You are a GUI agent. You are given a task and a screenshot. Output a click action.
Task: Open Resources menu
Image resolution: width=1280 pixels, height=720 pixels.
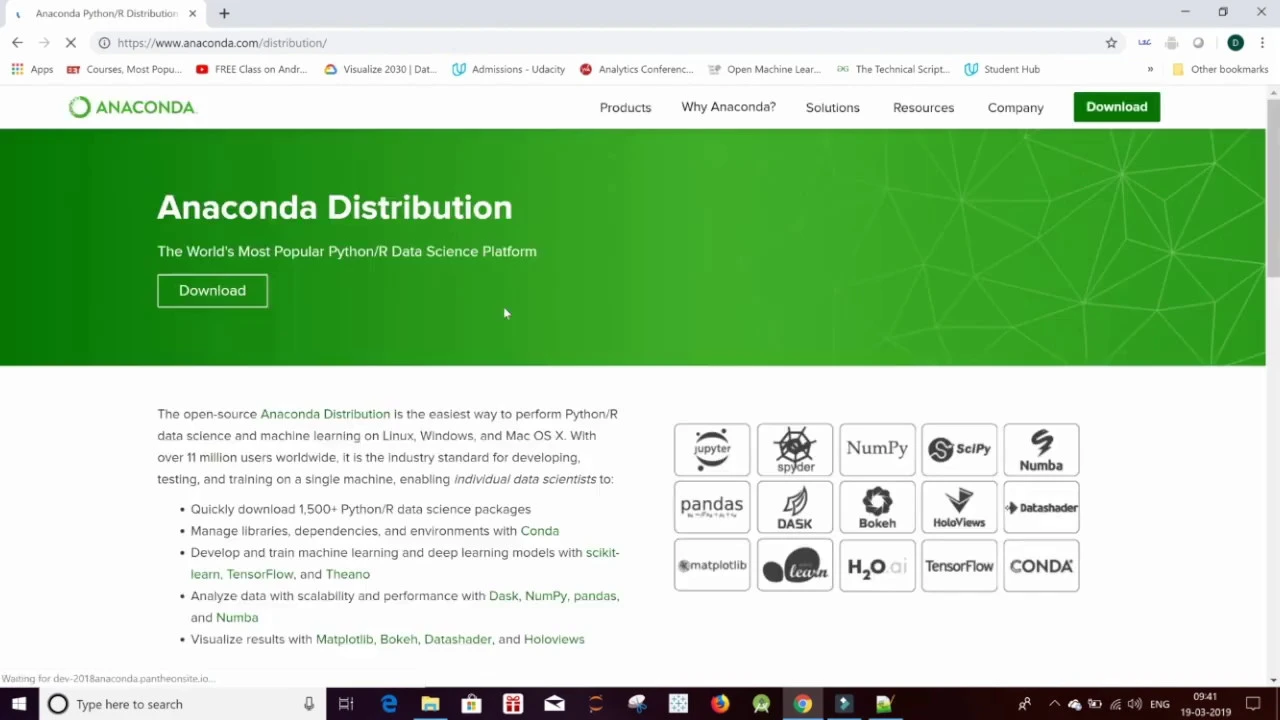click(x=923, y=107)
